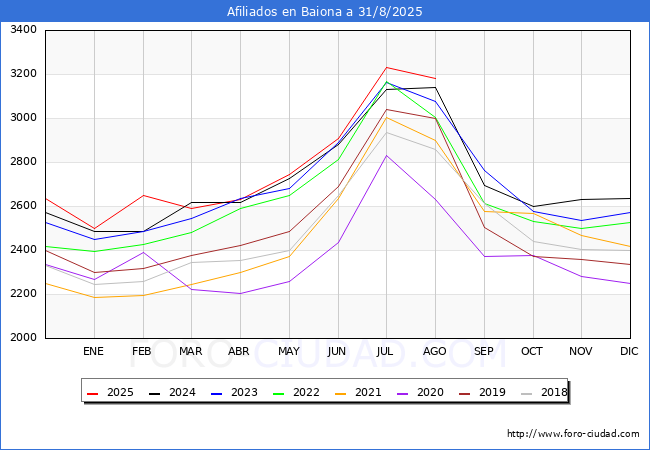
Task: Select the JUL month axis label
Action: [x=386, y=351]
